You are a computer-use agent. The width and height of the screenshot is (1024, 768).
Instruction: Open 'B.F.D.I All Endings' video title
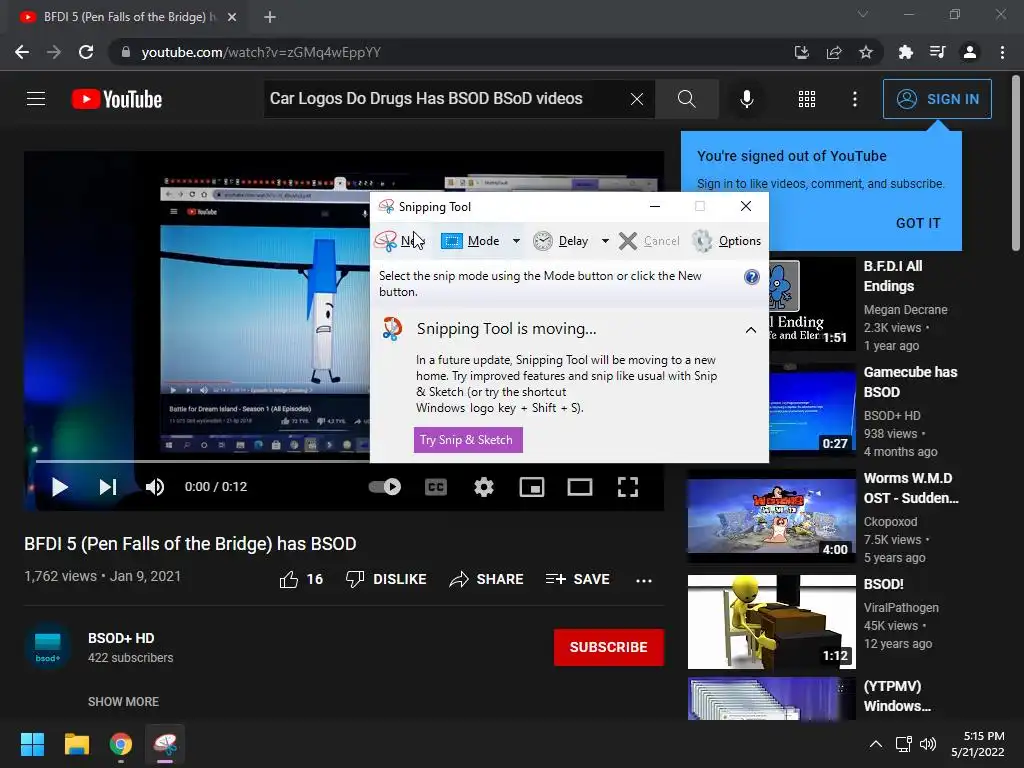pos(893,276)
